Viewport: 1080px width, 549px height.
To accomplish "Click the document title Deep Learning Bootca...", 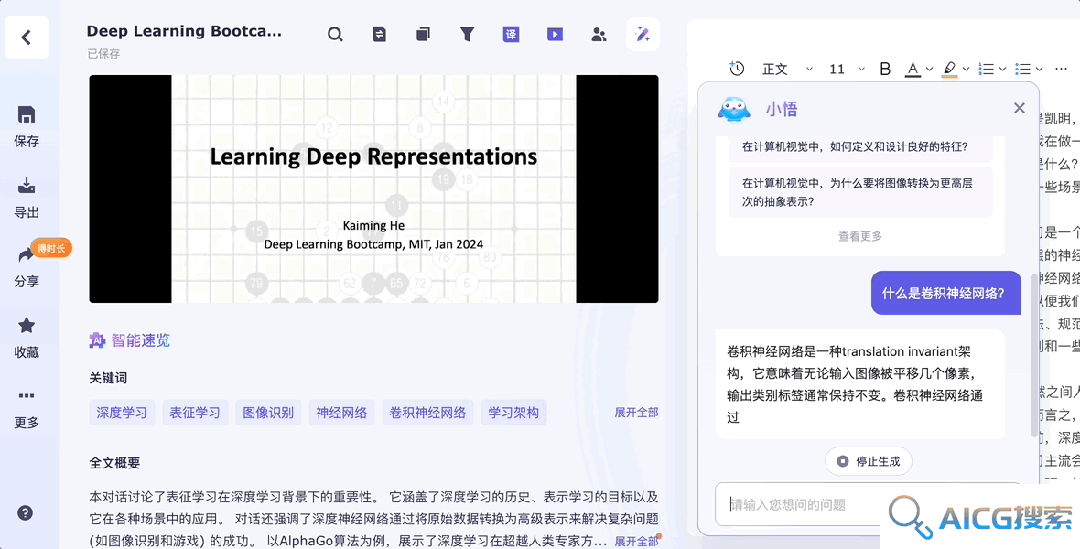I will pyautogui.click(x=185, y=31).
